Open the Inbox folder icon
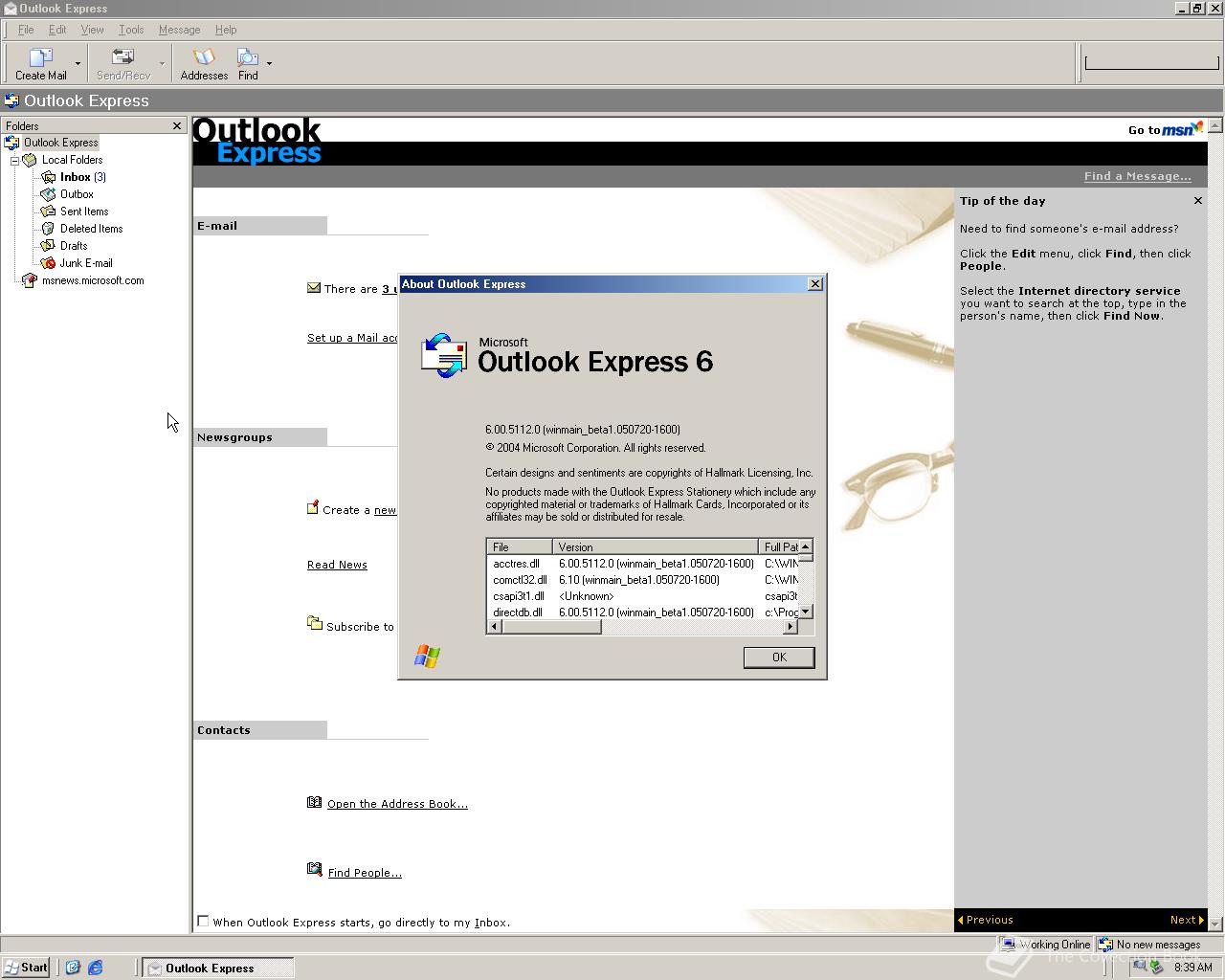 (x=48, y=177)
